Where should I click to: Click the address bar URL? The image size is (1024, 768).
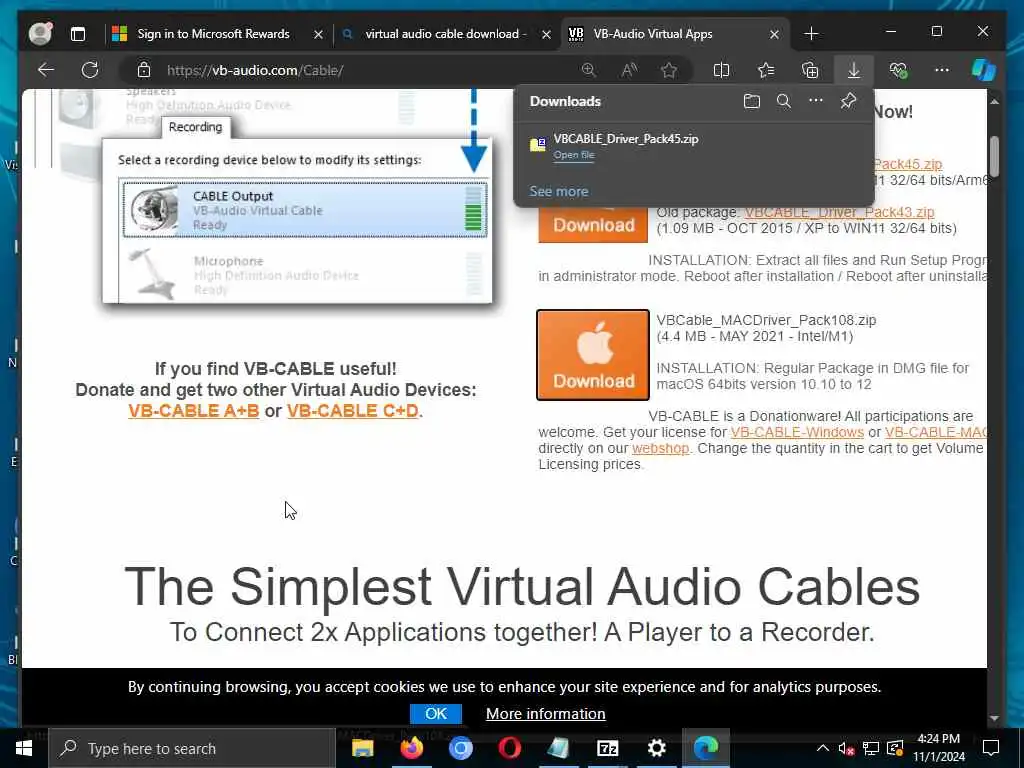tap(255, 71)
